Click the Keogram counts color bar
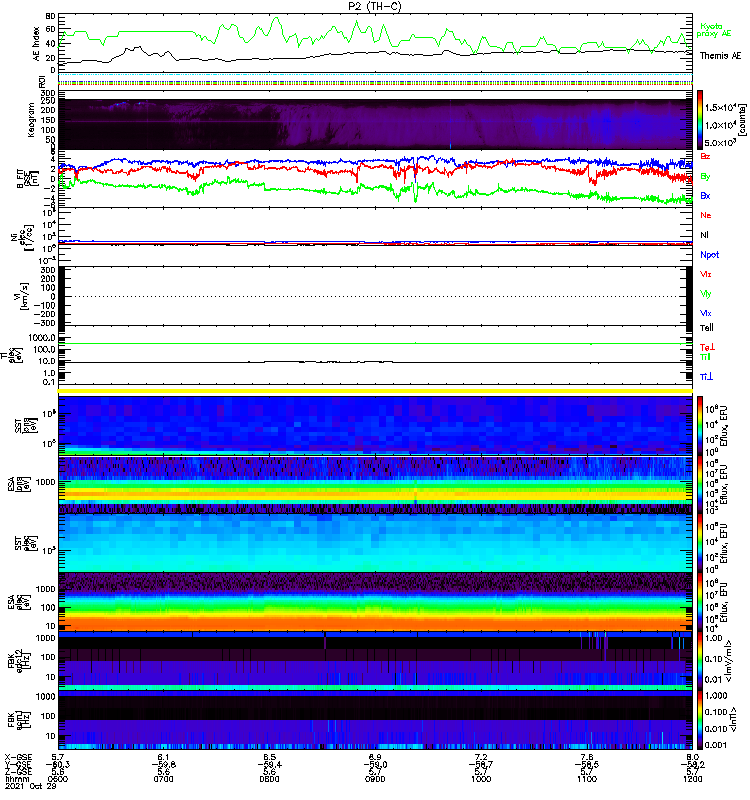The image size is (750, 800). point(701,120)
